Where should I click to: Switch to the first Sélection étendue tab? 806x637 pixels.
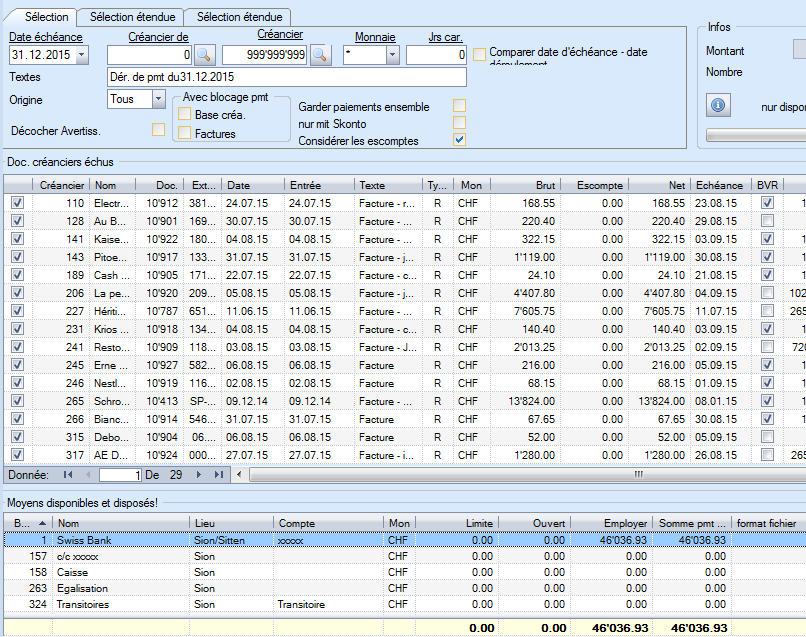pos(132,17)
